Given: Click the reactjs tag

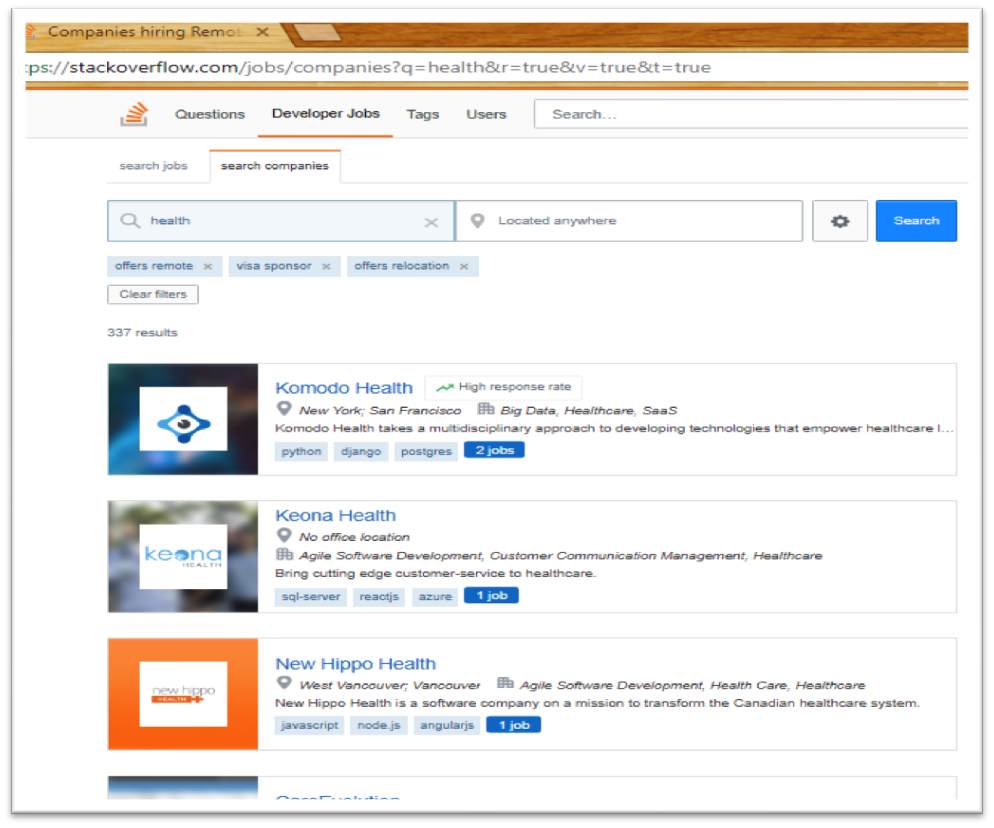Looking at the screenshot, I should 379,597.
